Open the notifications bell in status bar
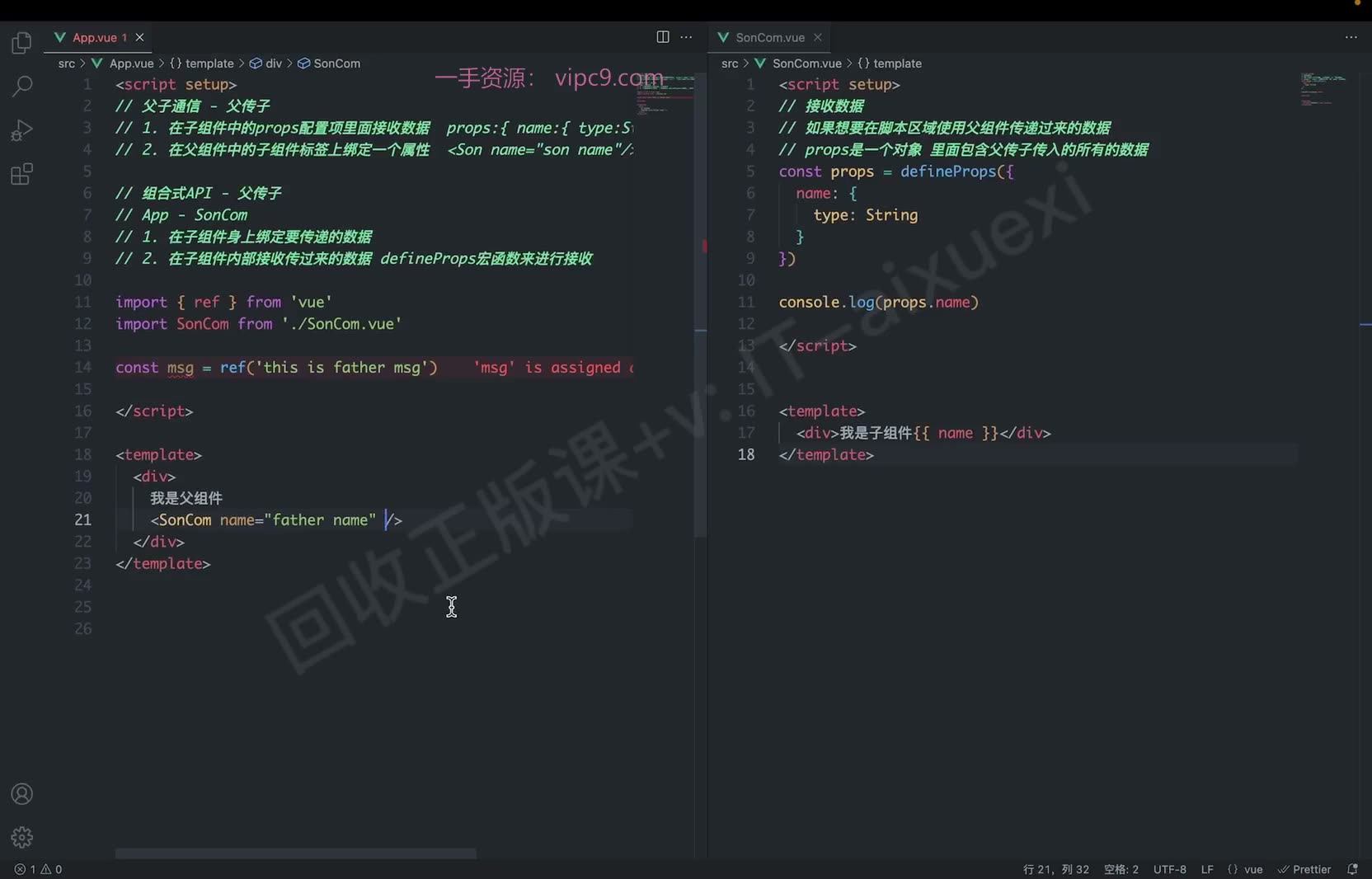Screen dimensions: 1372x879 click(1352, 869)
